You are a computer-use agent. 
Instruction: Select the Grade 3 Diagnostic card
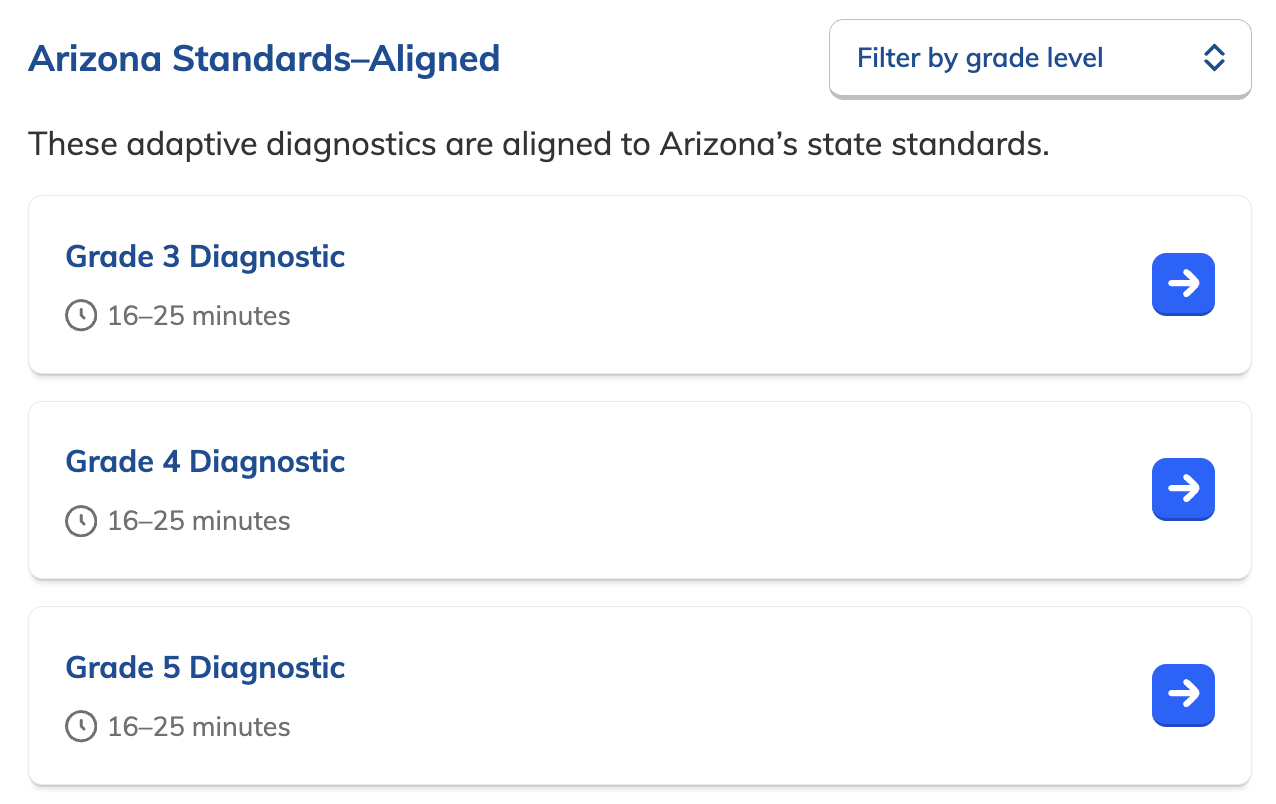pos(640,284)
